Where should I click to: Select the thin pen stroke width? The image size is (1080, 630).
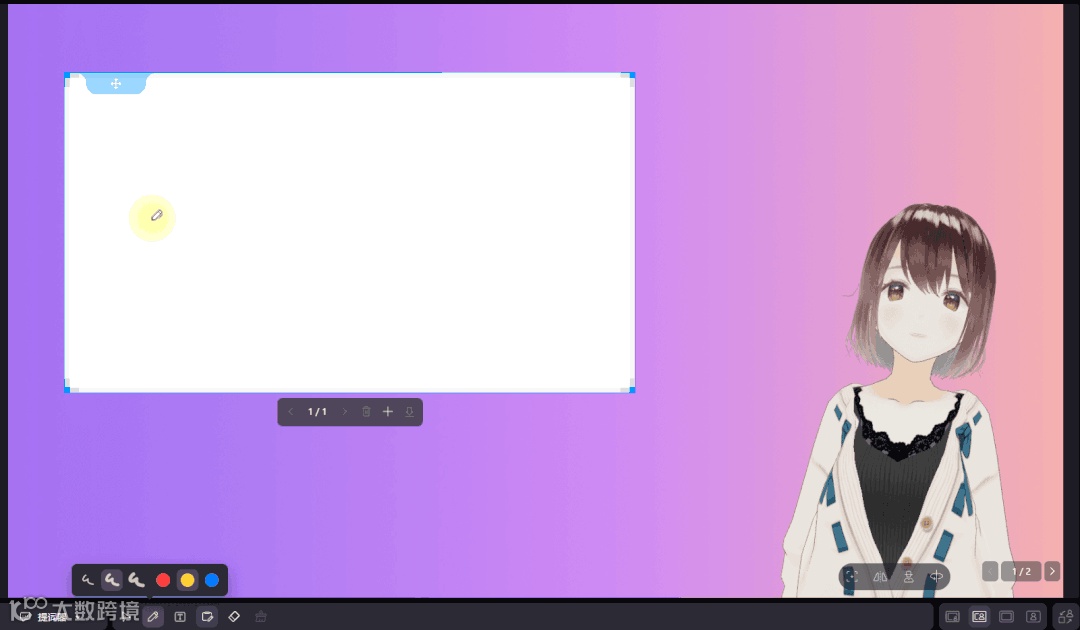coord(87,580)
